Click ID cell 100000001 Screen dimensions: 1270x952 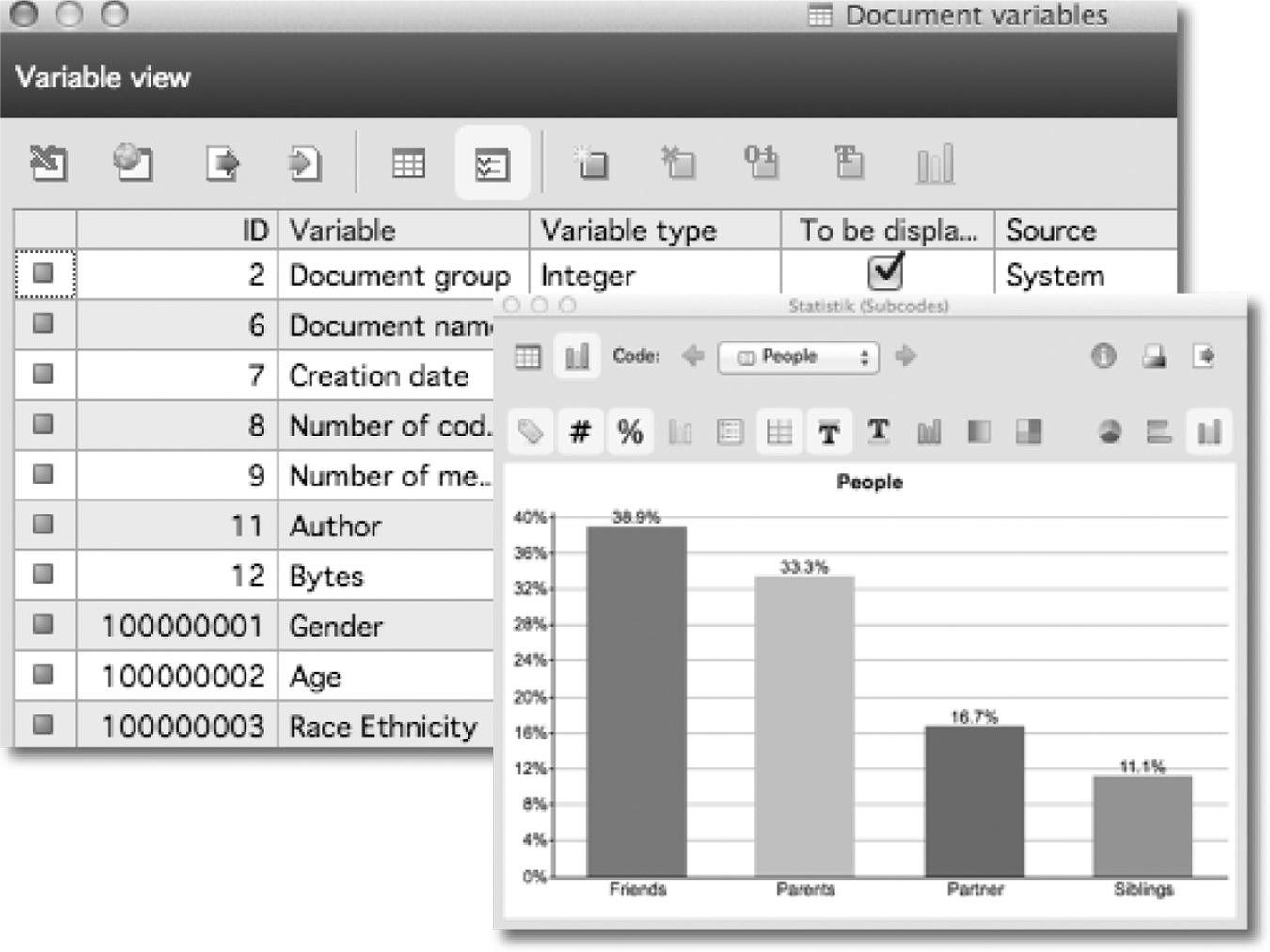point(177,626)
